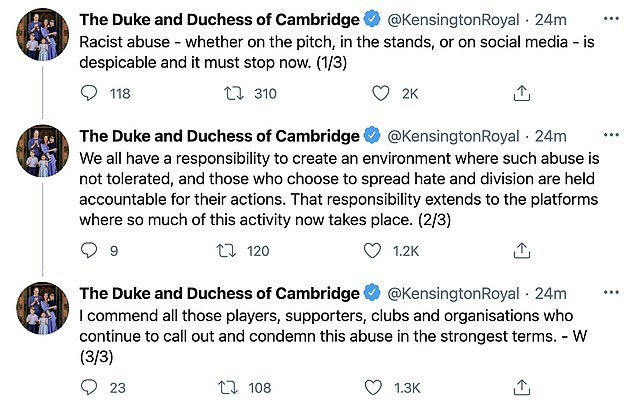Screen dimensions: 634x406
Task: Click the display name on first tweet
Action: [x=218, y=20]
